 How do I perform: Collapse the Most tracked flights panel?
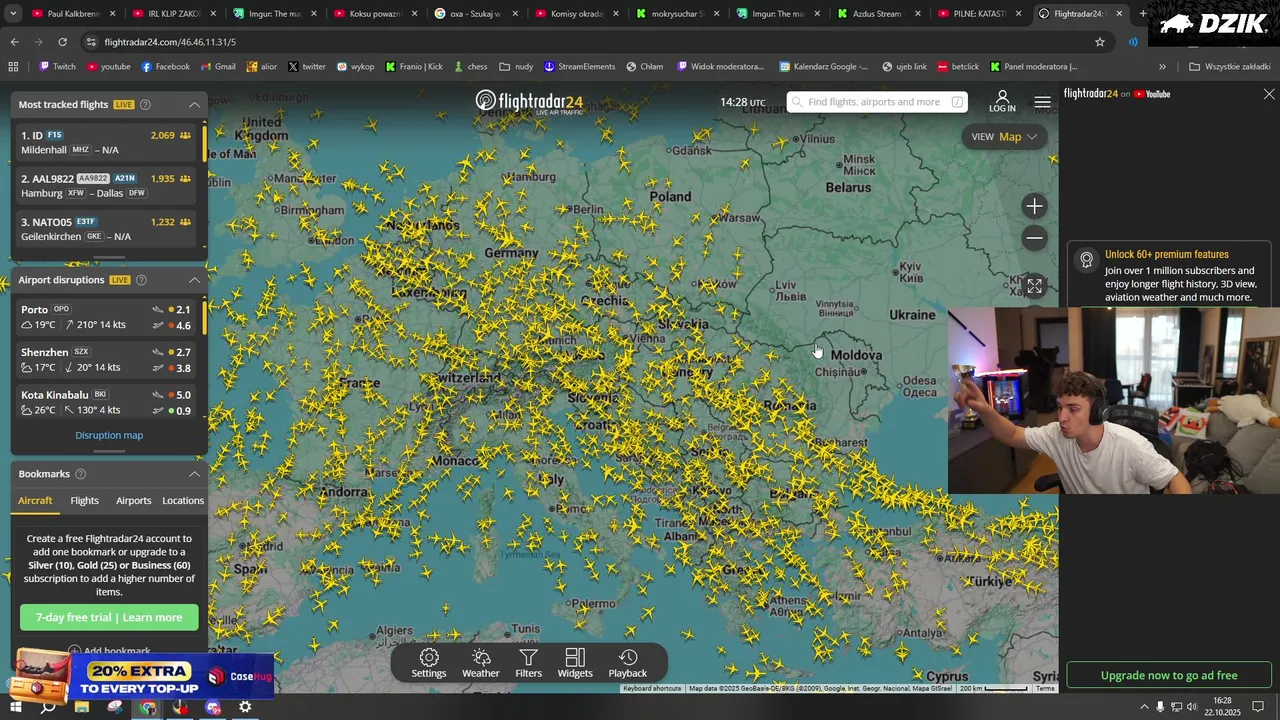(194, 104)
